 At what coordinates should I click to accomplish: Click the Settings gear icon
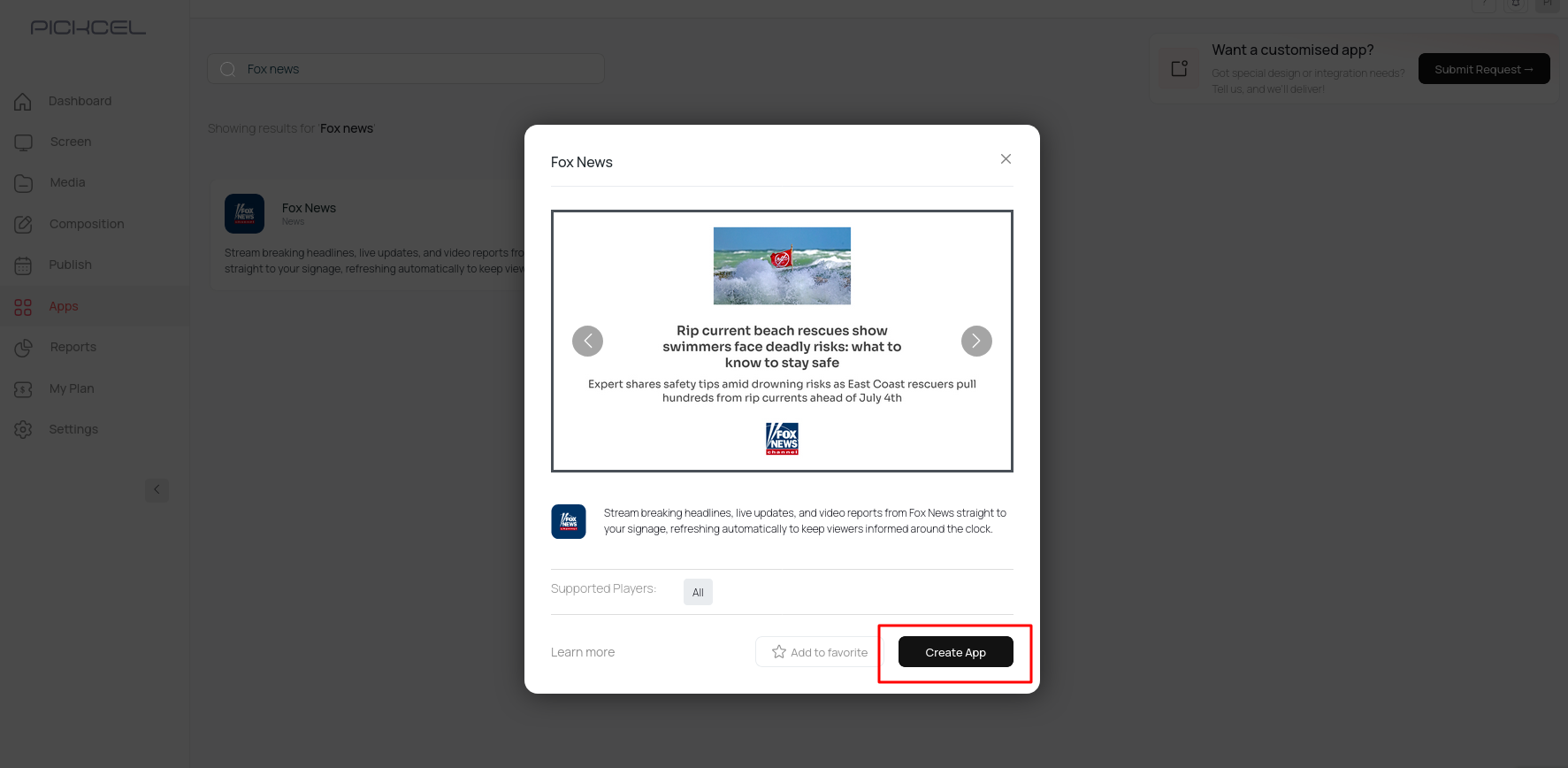tap(23, 429)
